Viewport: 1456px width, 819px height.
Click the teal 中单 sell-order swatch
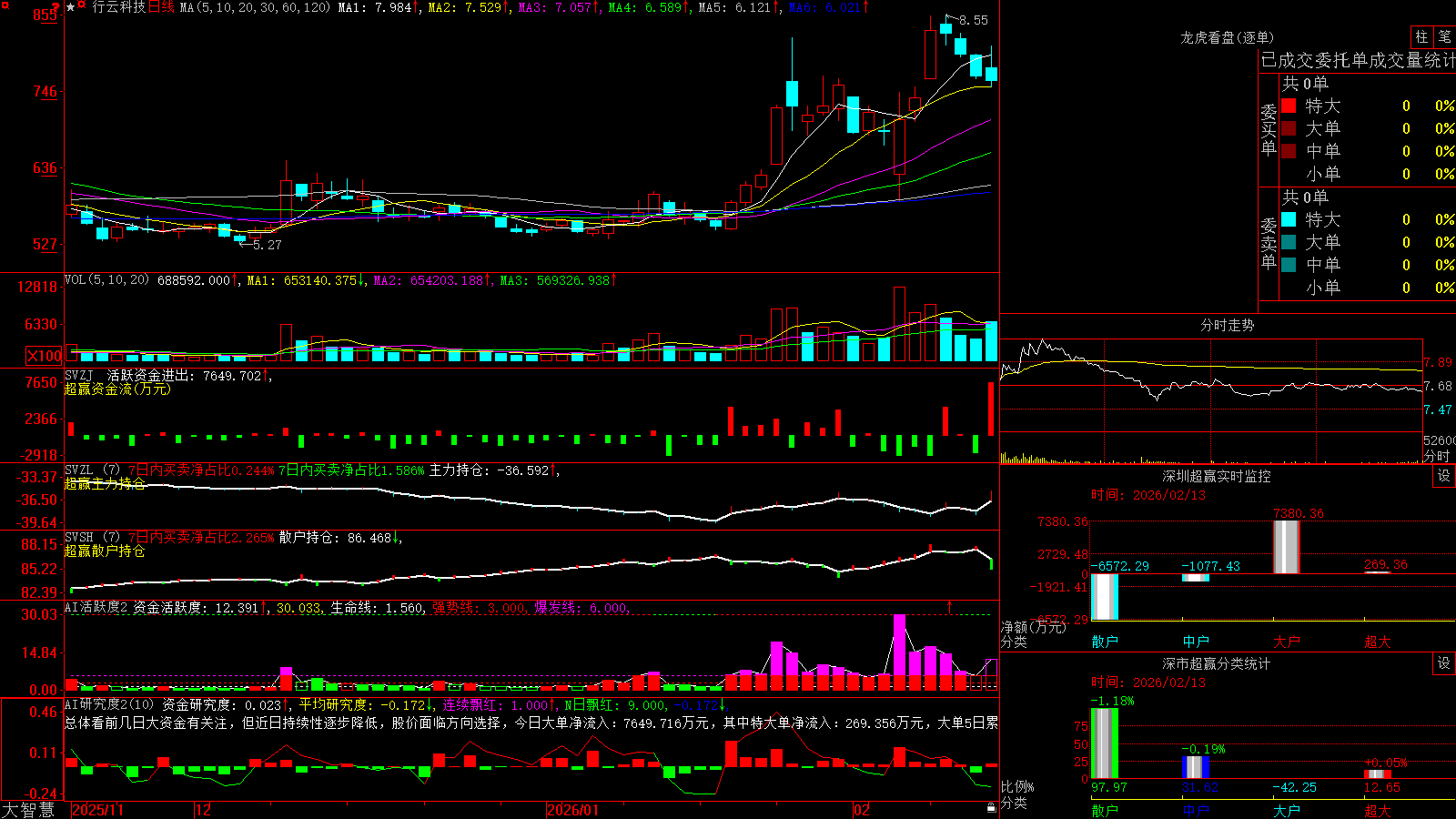(x=1289, y=265)
